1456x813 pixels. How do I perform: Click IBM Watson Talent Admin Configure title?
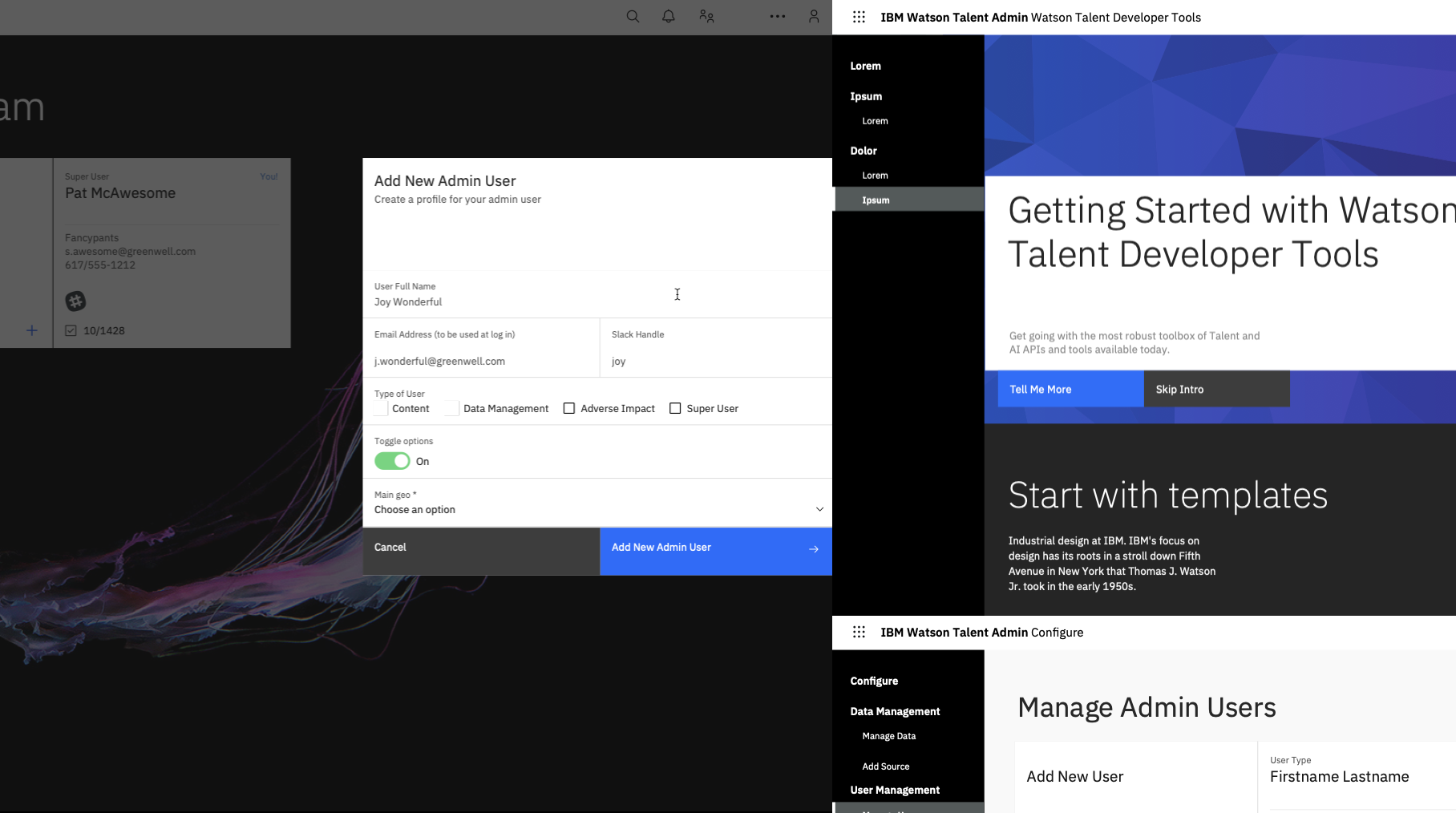click(x=981, y=633)
